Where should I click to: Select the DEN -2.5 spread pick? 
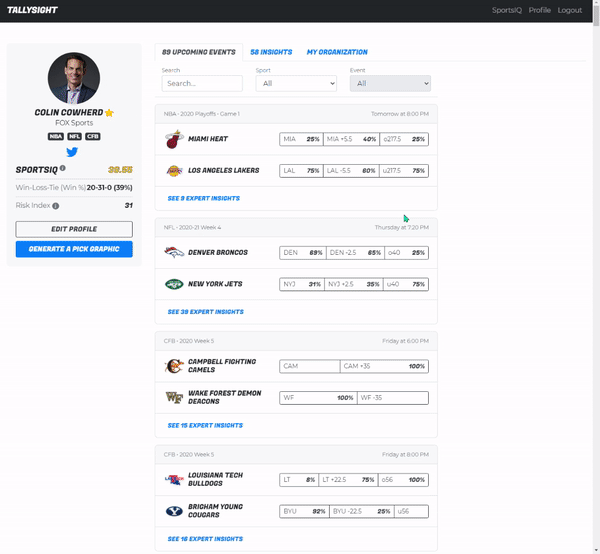tap(355, 253)
